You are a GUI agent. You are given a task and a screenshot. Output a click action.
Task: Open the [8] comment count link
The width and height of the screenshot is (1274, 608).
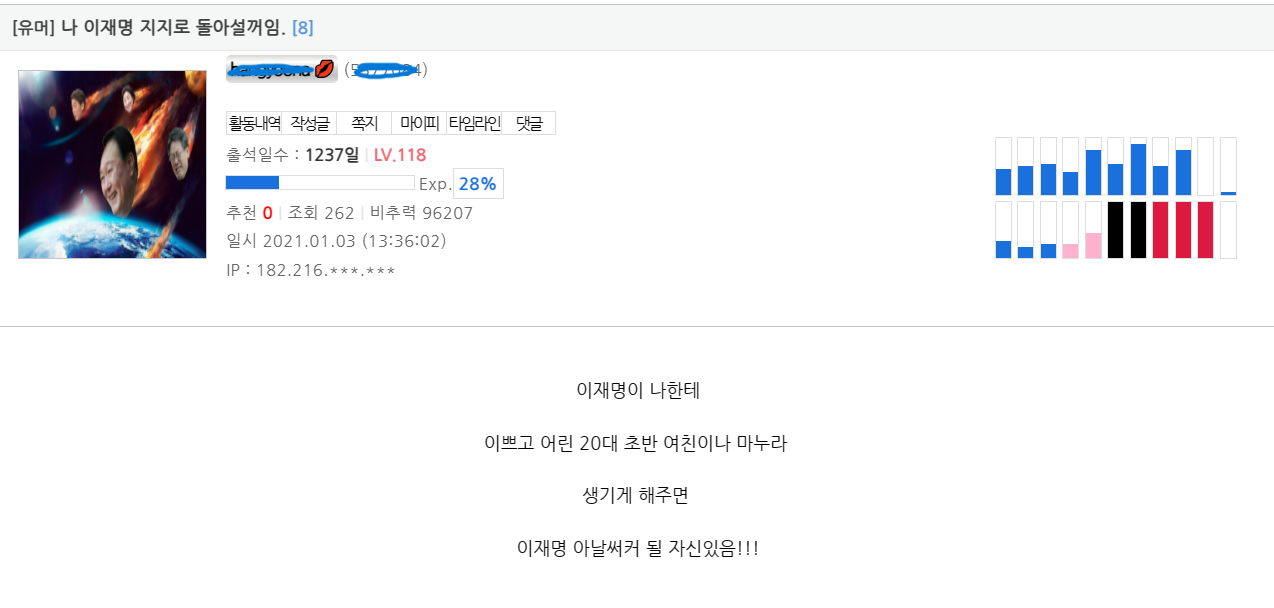(302, 28)
